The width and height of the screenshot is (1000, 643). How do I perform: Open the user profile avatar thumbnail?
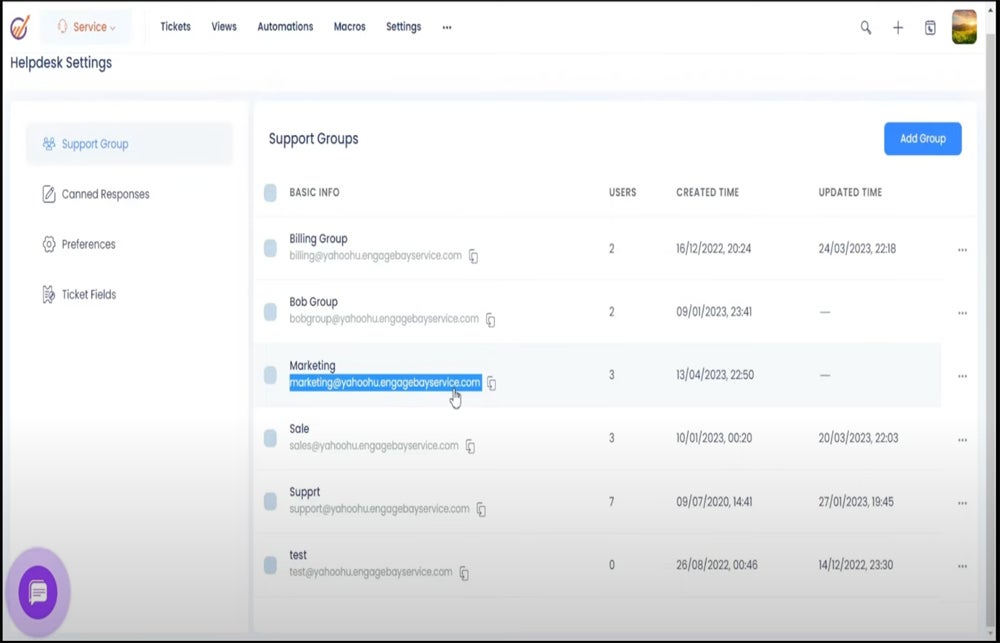pos(964,27)
